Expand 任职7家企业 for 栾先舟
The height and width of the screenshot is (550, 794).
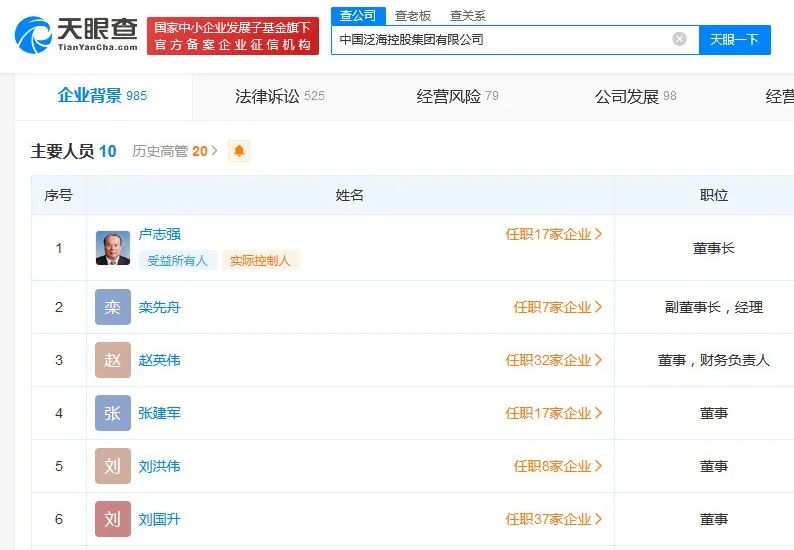pyautogui.click(x=558, y=307)
